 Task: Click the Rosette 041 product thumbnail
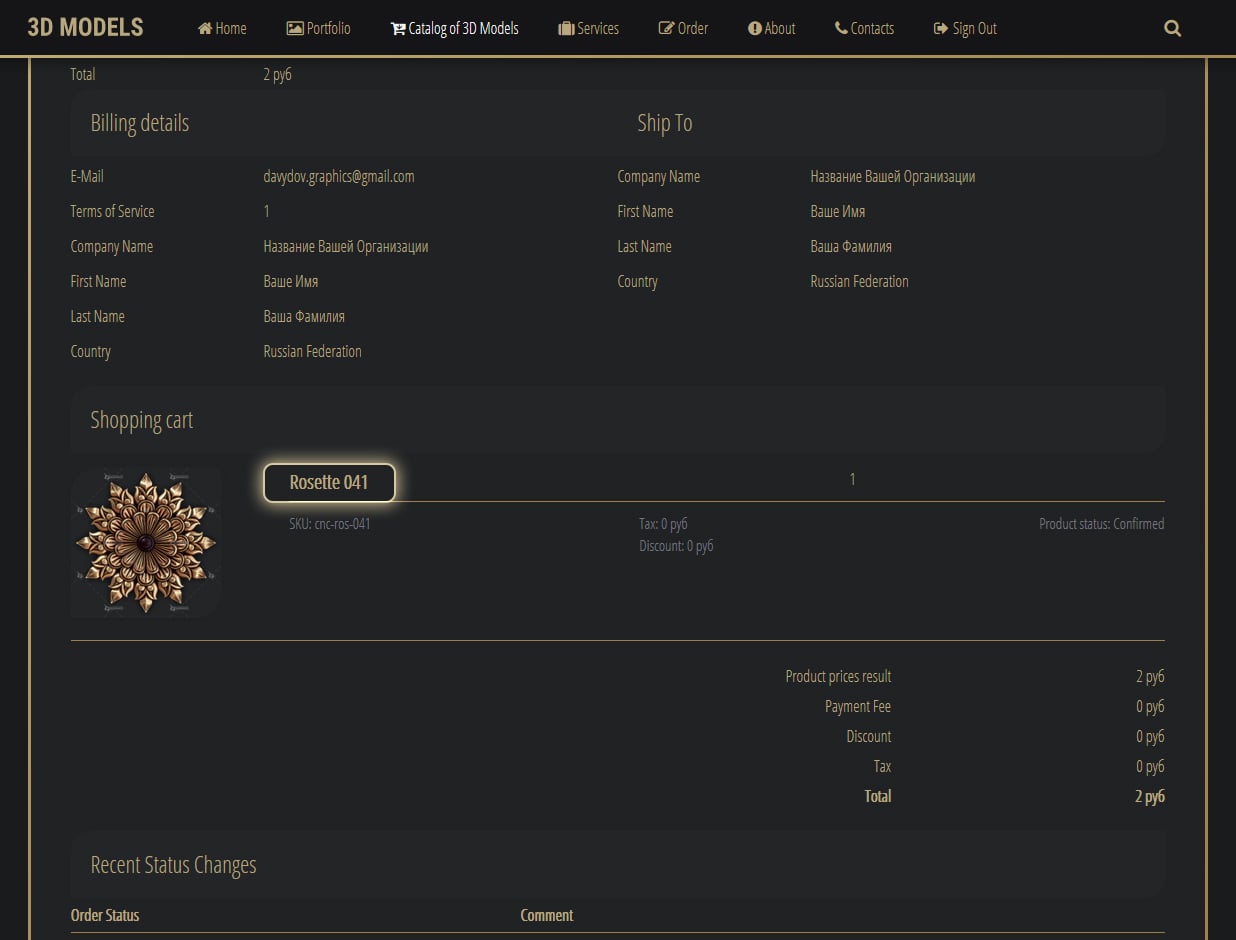pyautogui.click(x=146, y=543)
